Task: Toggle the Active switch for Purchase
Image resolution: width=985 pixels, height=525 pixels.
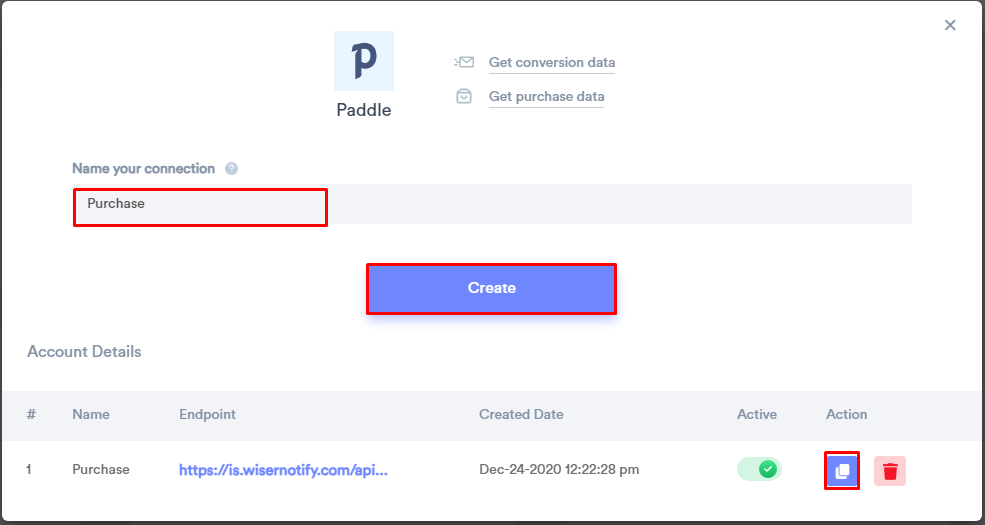Action: (x=759, y=469)
